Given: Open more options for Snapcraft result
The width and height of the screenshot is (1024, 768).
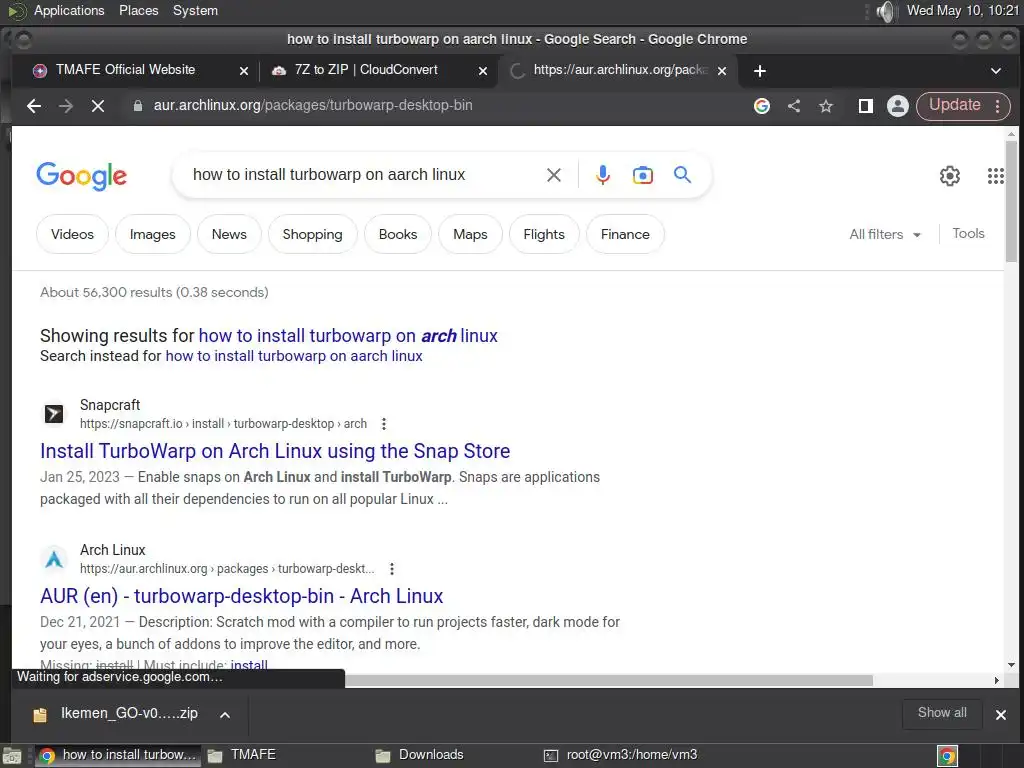Looking at the screenshot, I should pyautogui.click(x=384, y=424).
